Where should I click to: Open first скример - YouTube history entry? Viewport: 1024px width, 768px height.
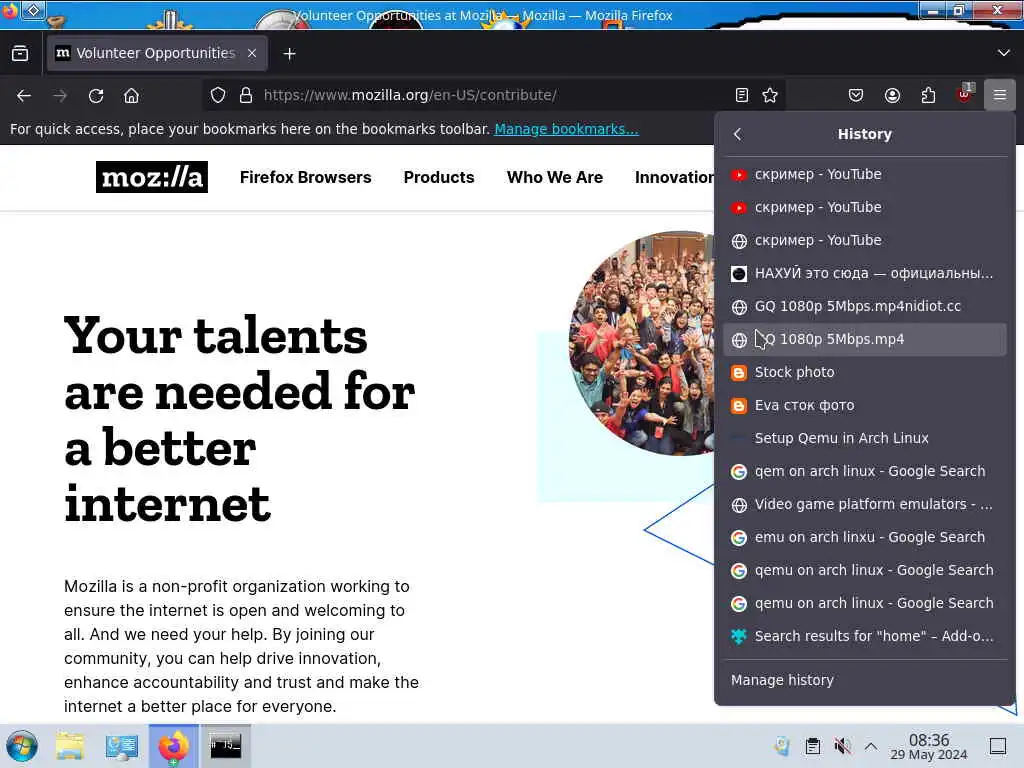tap(865, 174)
